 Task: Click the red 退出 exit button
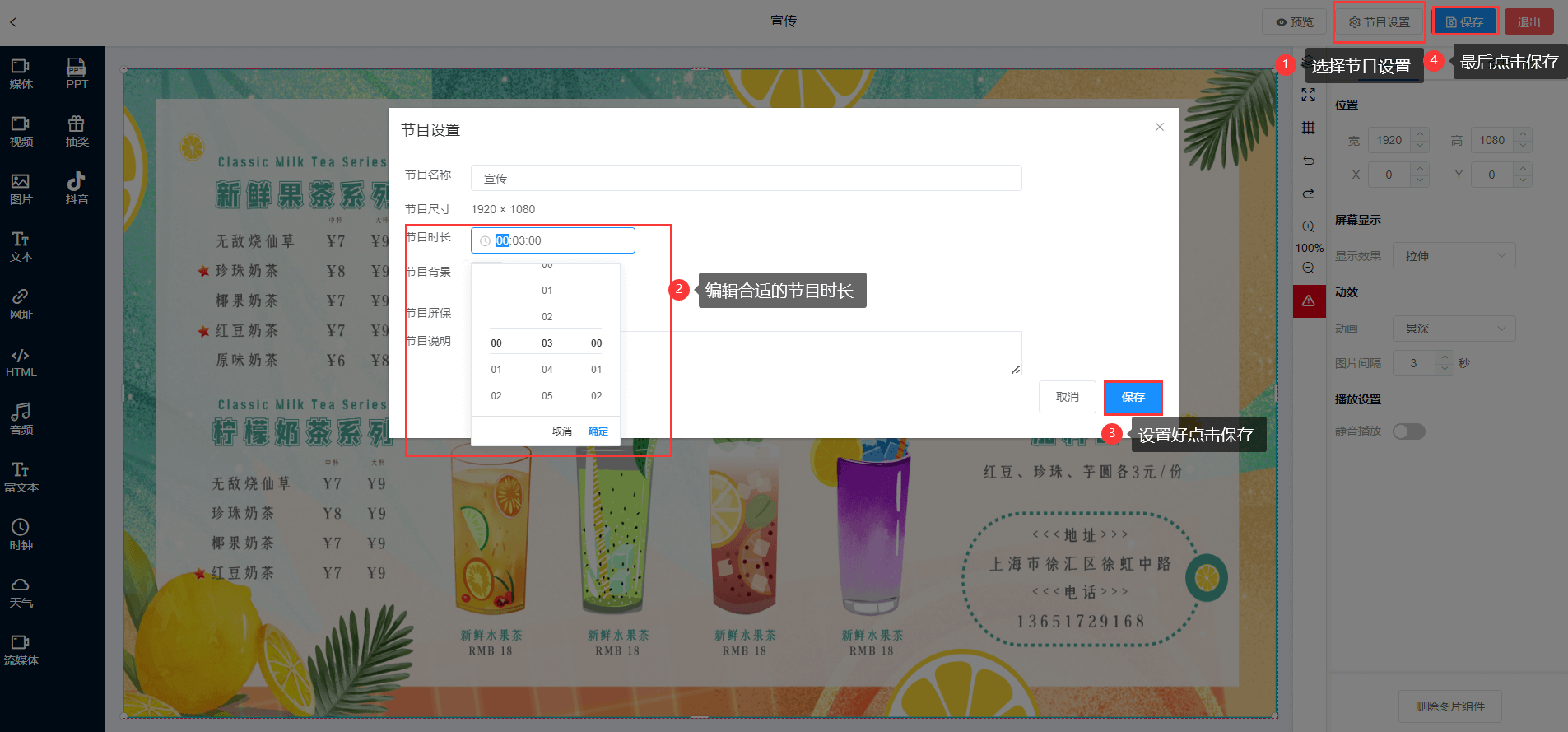(x=1529, y=22)
